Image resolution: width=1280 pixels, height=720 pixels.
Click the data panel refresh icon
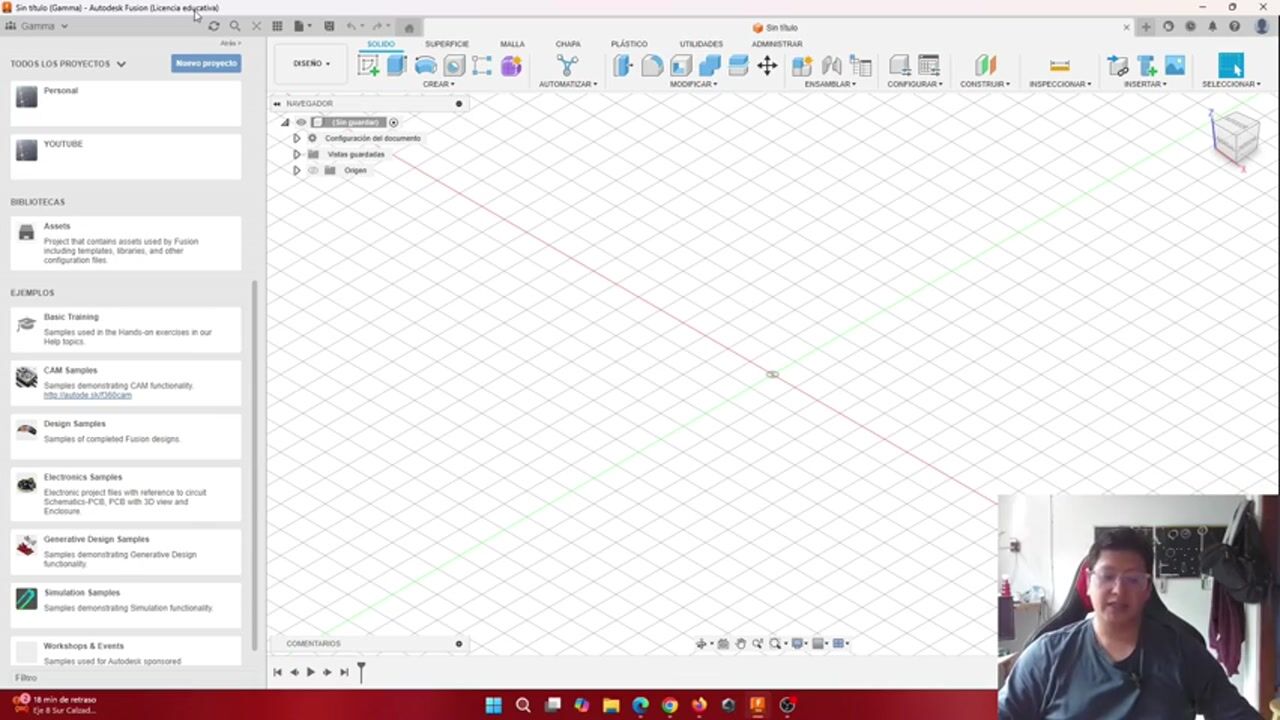[x=213, y=26]
